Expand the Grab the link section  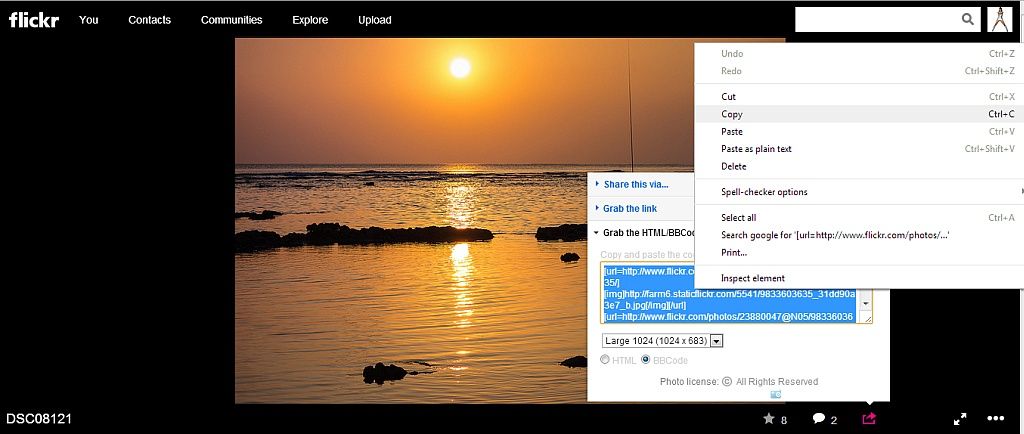pyautogui.click(x=630, y=208)
